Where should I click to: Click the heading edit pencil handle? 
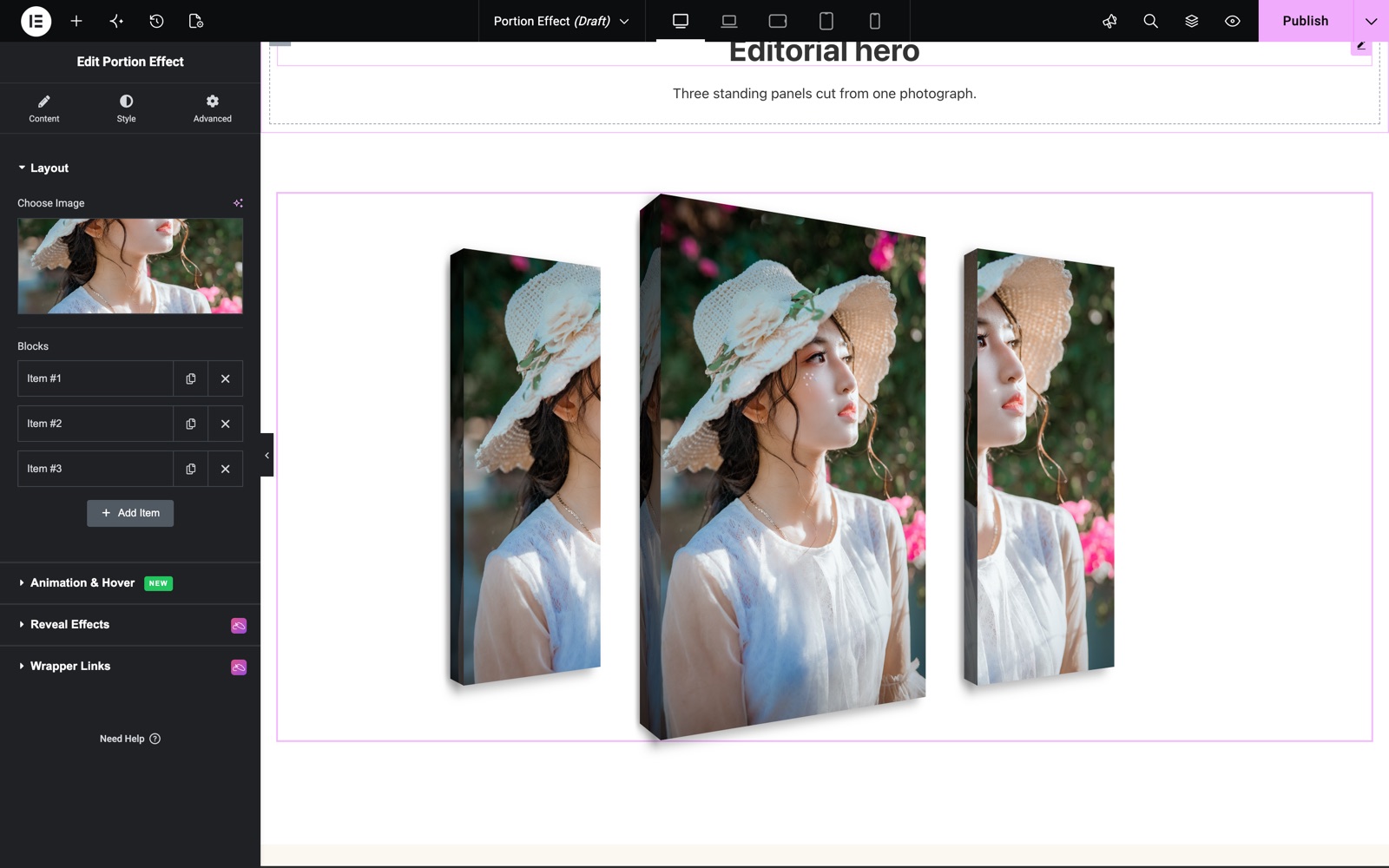[1361, 47]
